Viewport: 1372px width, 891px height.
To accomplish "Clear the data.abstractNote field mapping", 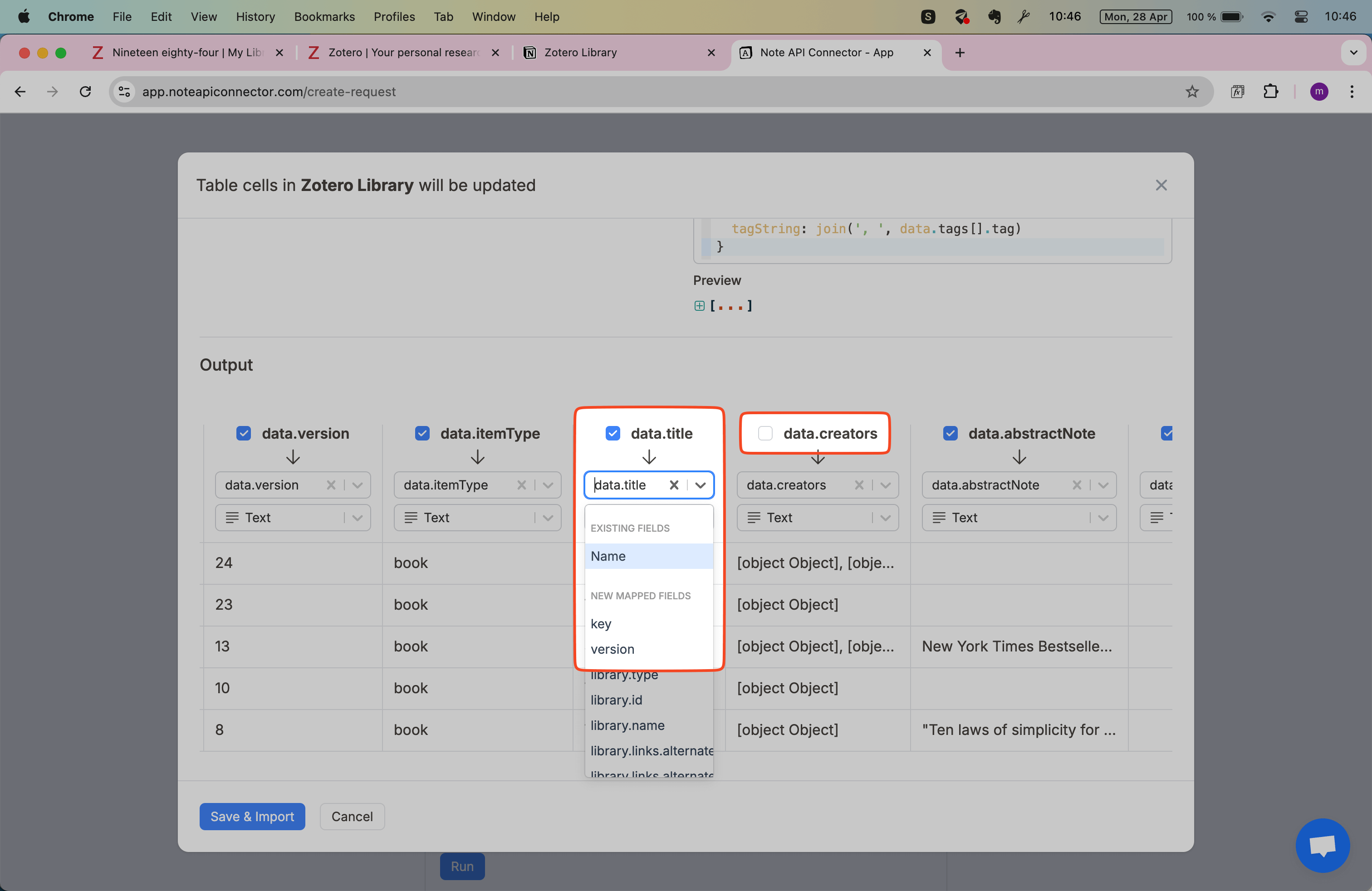I will pos(1076,485).
